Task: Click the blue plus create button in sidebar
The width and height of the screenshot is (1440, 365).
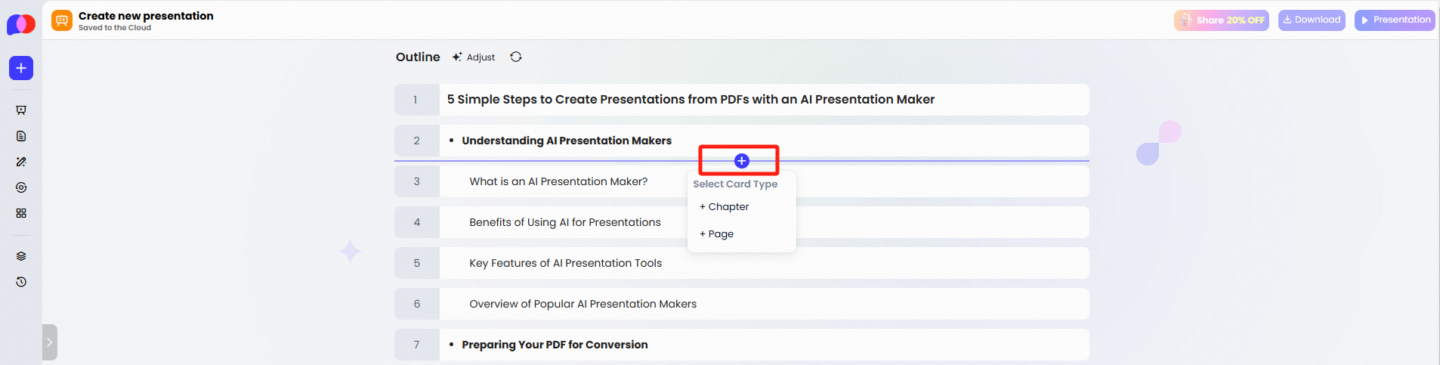Action: click(x=21, y=68)
